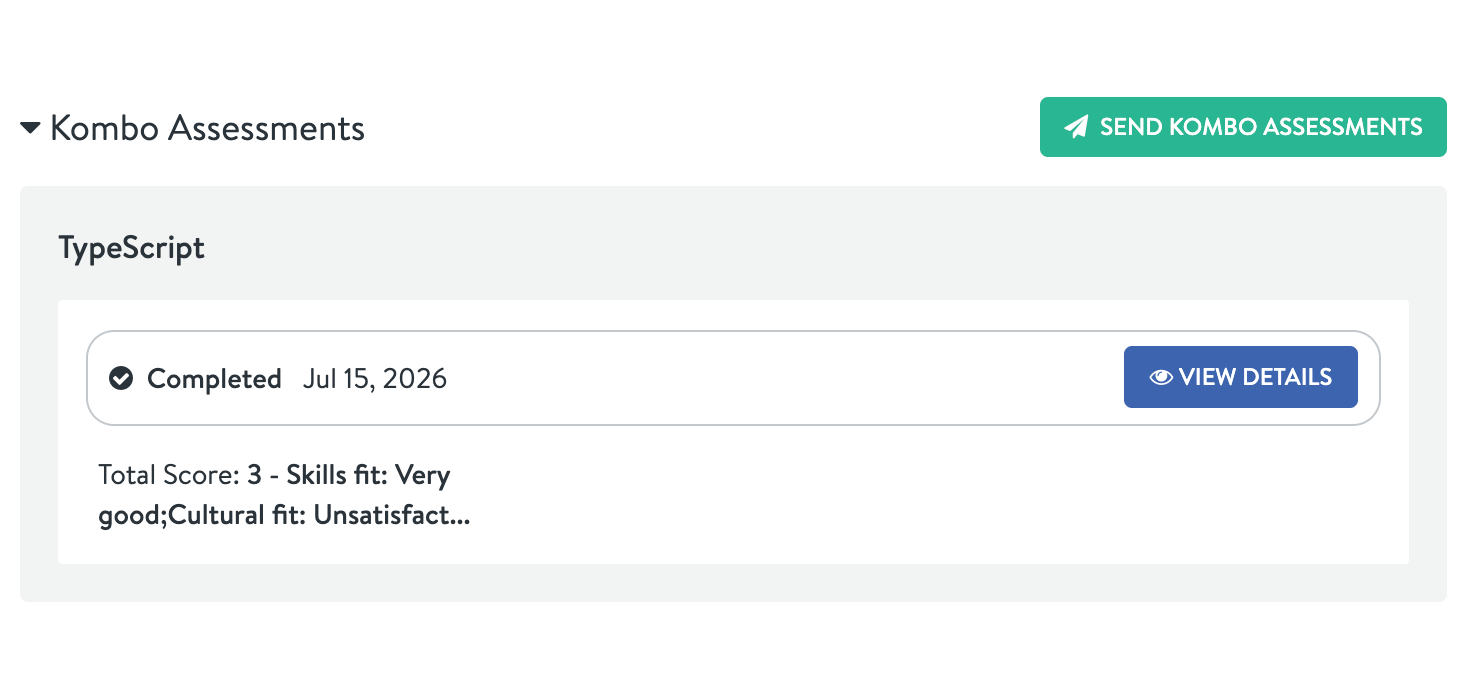This screenshot has width=1470, height=674.
Task: Click the 'Skills fit: Very' text
Action: [368, 475]
